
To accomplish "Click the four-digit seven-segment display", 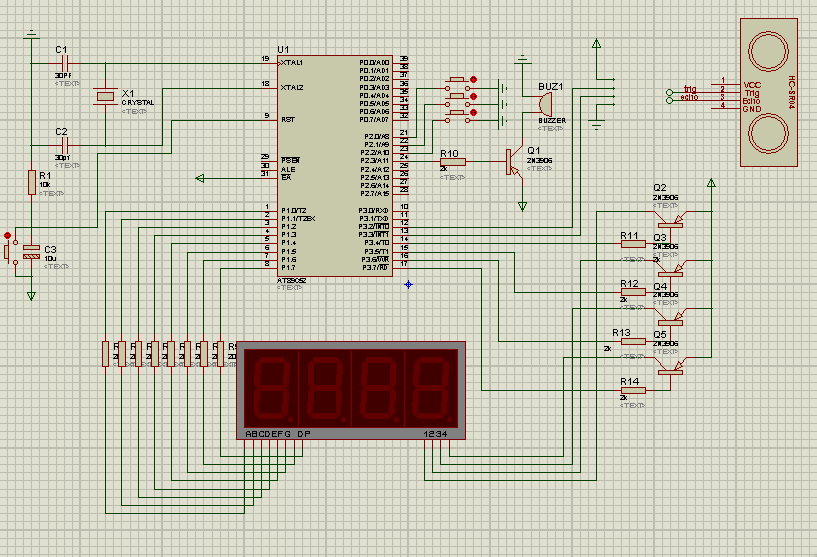I will click(x=351, y=390).
